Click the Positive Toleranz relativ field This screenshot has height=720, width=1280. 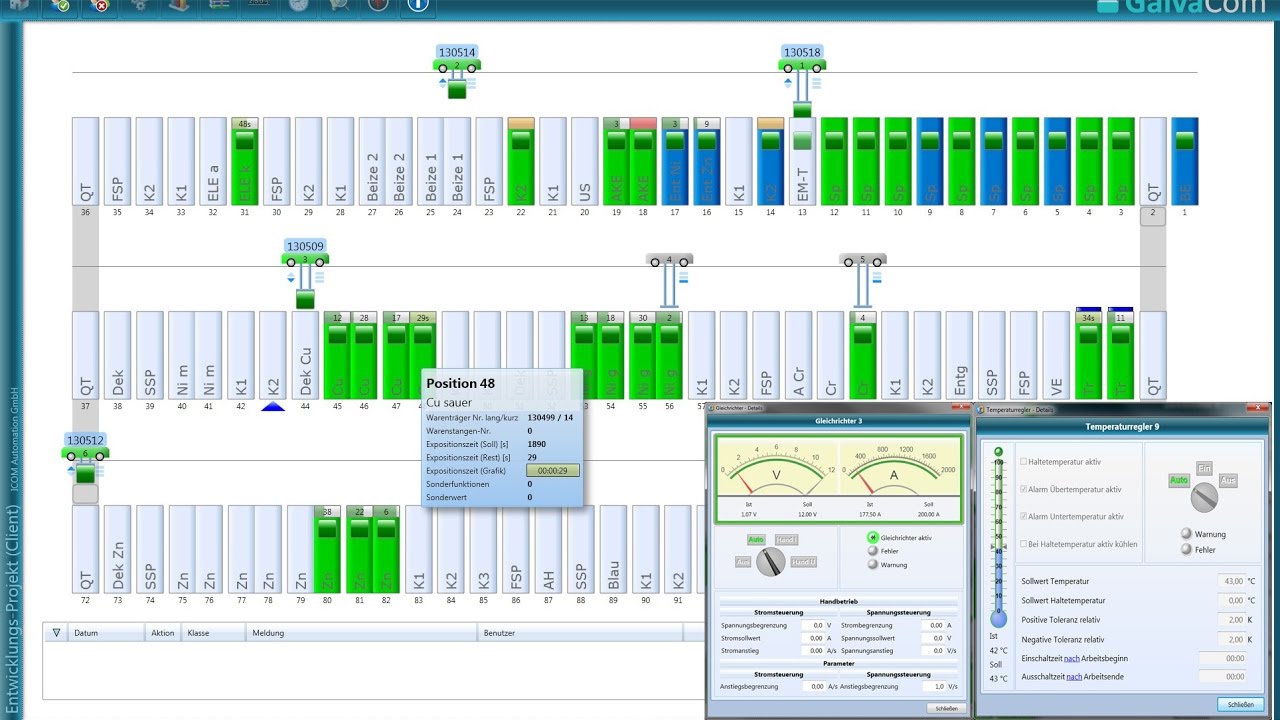pos(1232,620)
